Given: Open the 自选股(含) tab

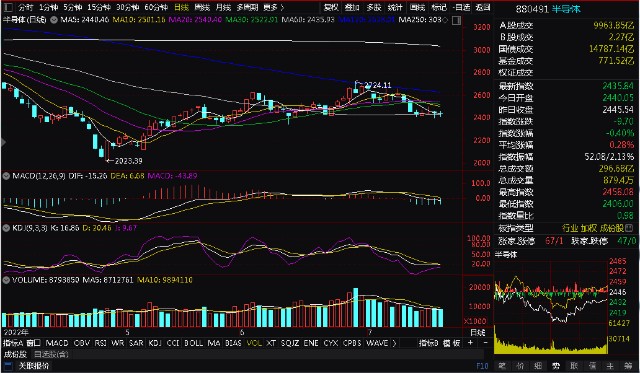Looking at the screenshot, I should [51, 354].
